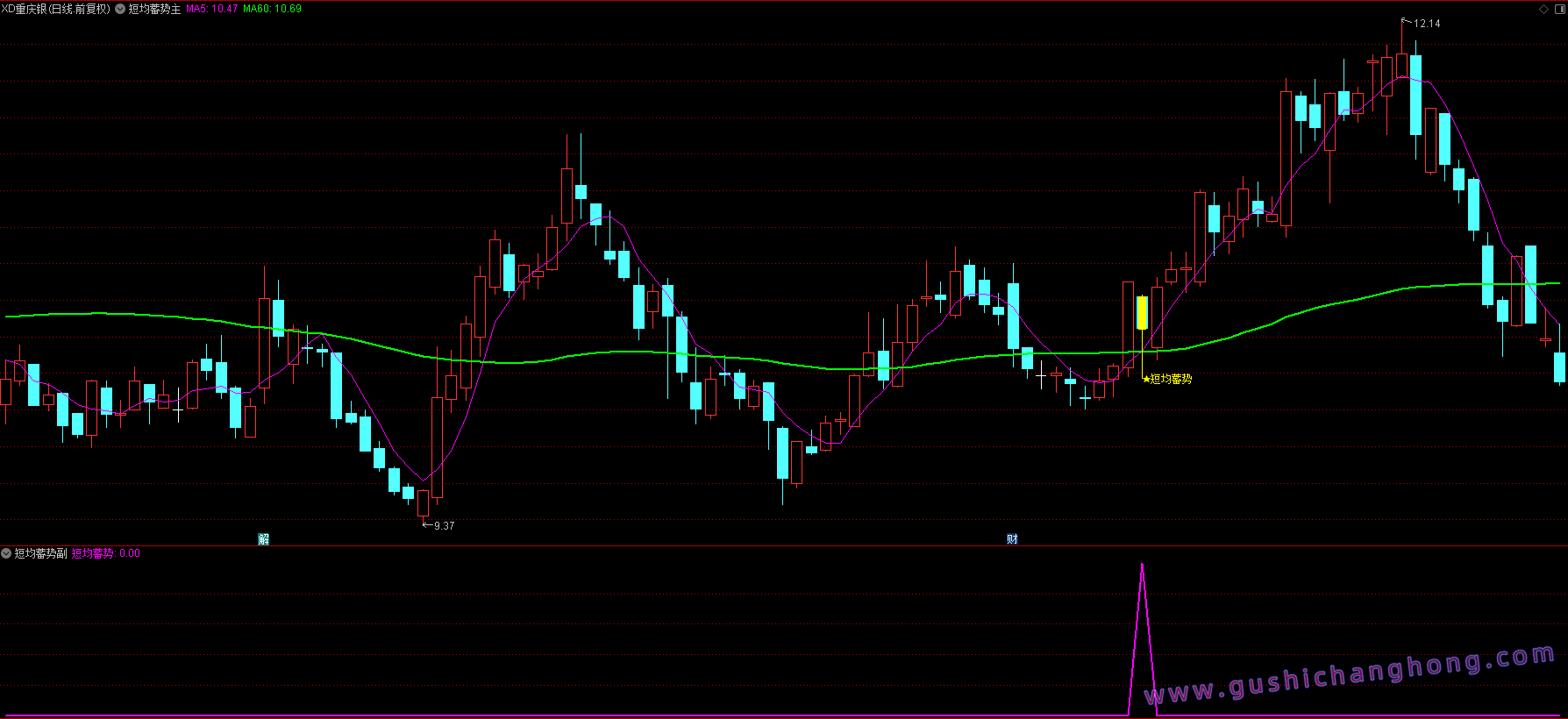
Task: Click the MA60: 10.69 legend label
Action: point(272,9)
